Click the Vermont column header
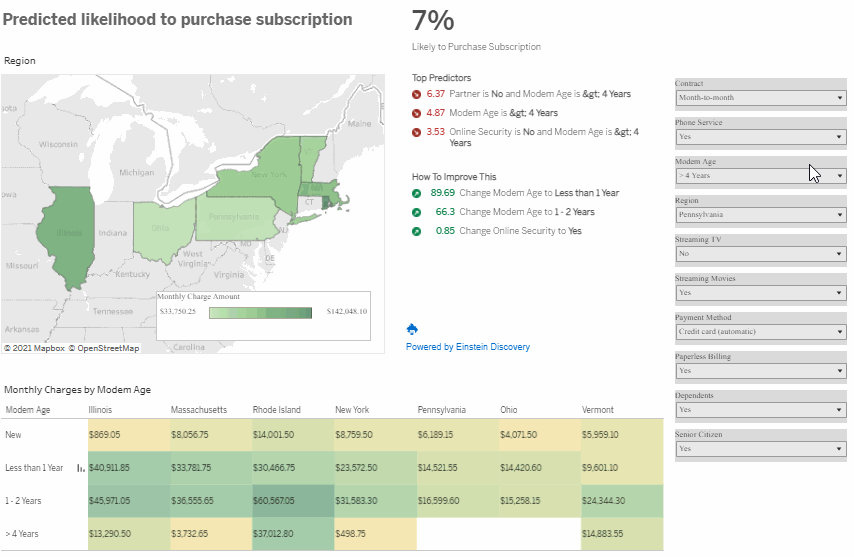This screenshot has height=557, width=854. point(597,410)
